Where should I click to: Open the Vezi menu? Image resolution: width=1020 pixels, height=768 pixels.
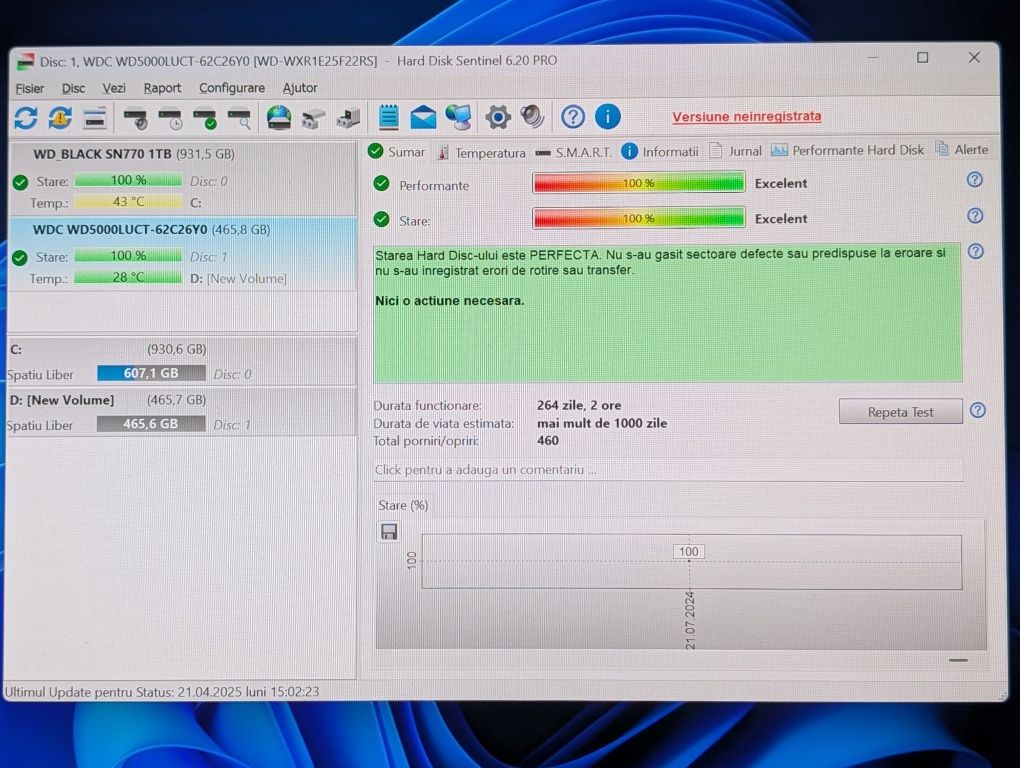pyautogui.click(x=114, y=88)
